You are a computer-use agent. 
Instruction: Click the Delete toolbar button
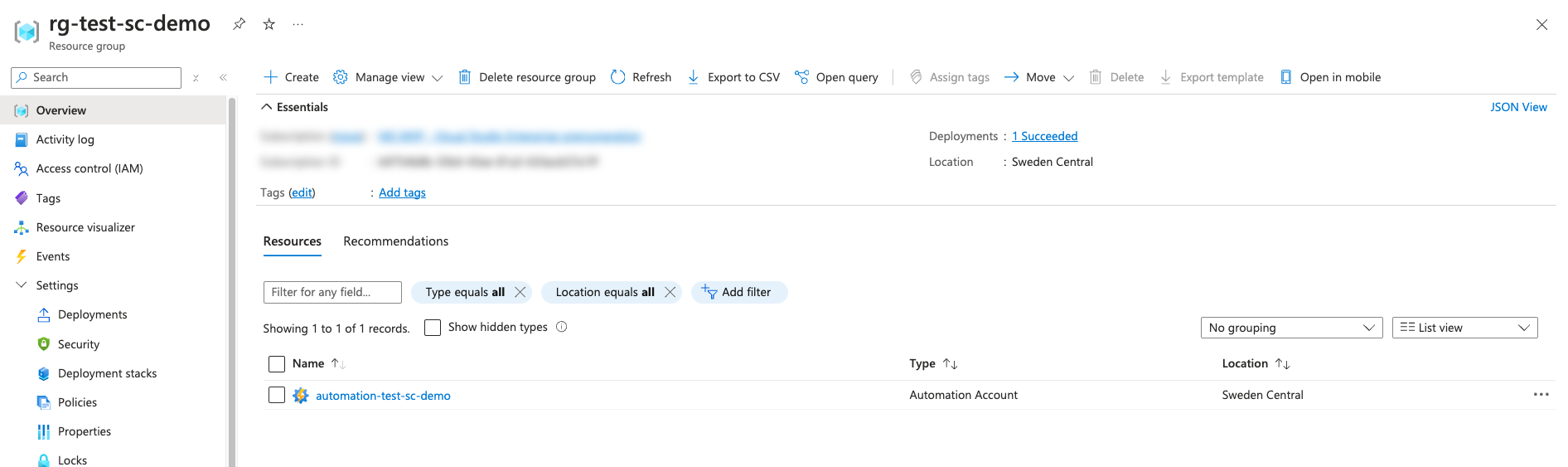1116,77
